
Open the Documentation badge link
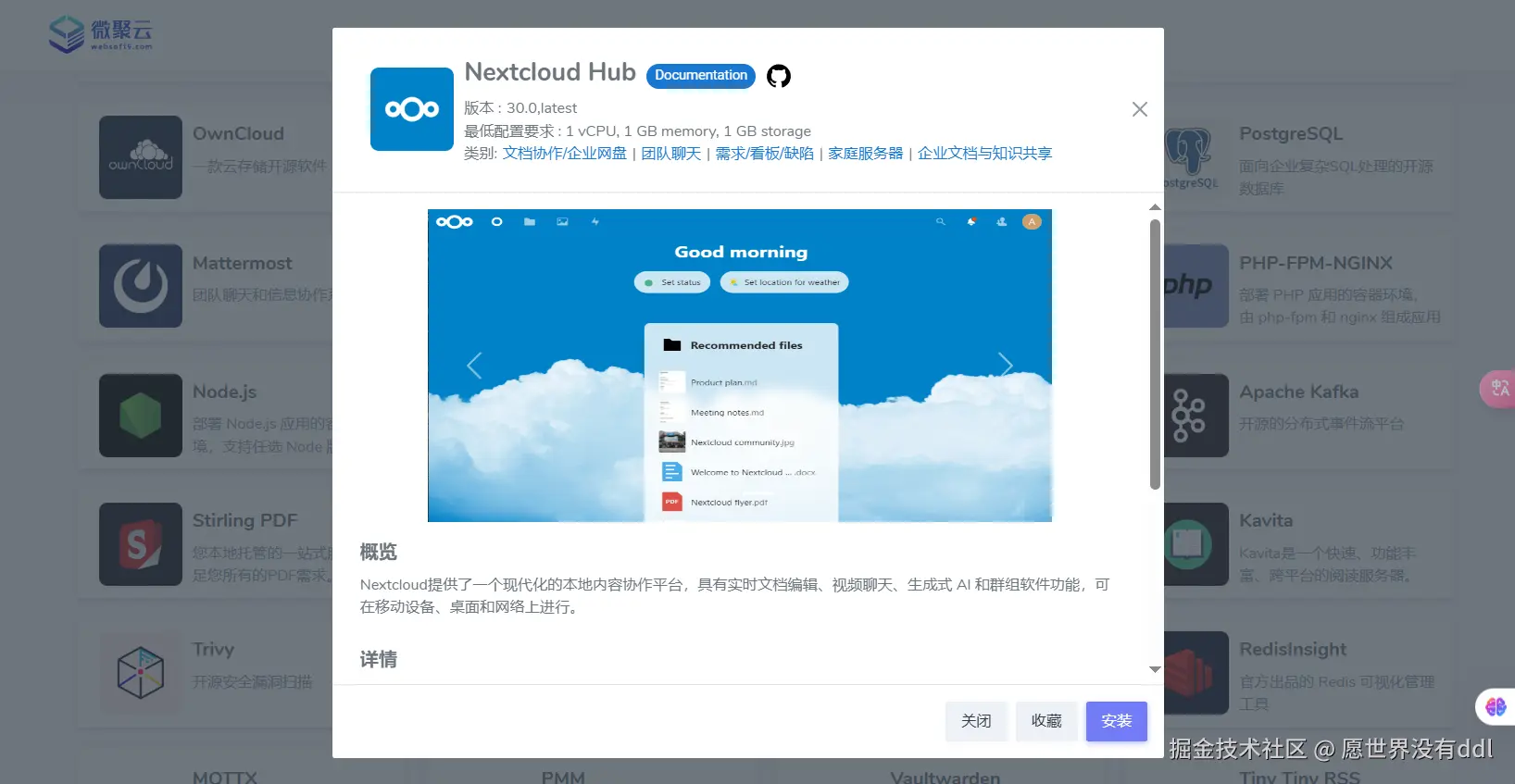pos(701,76)
